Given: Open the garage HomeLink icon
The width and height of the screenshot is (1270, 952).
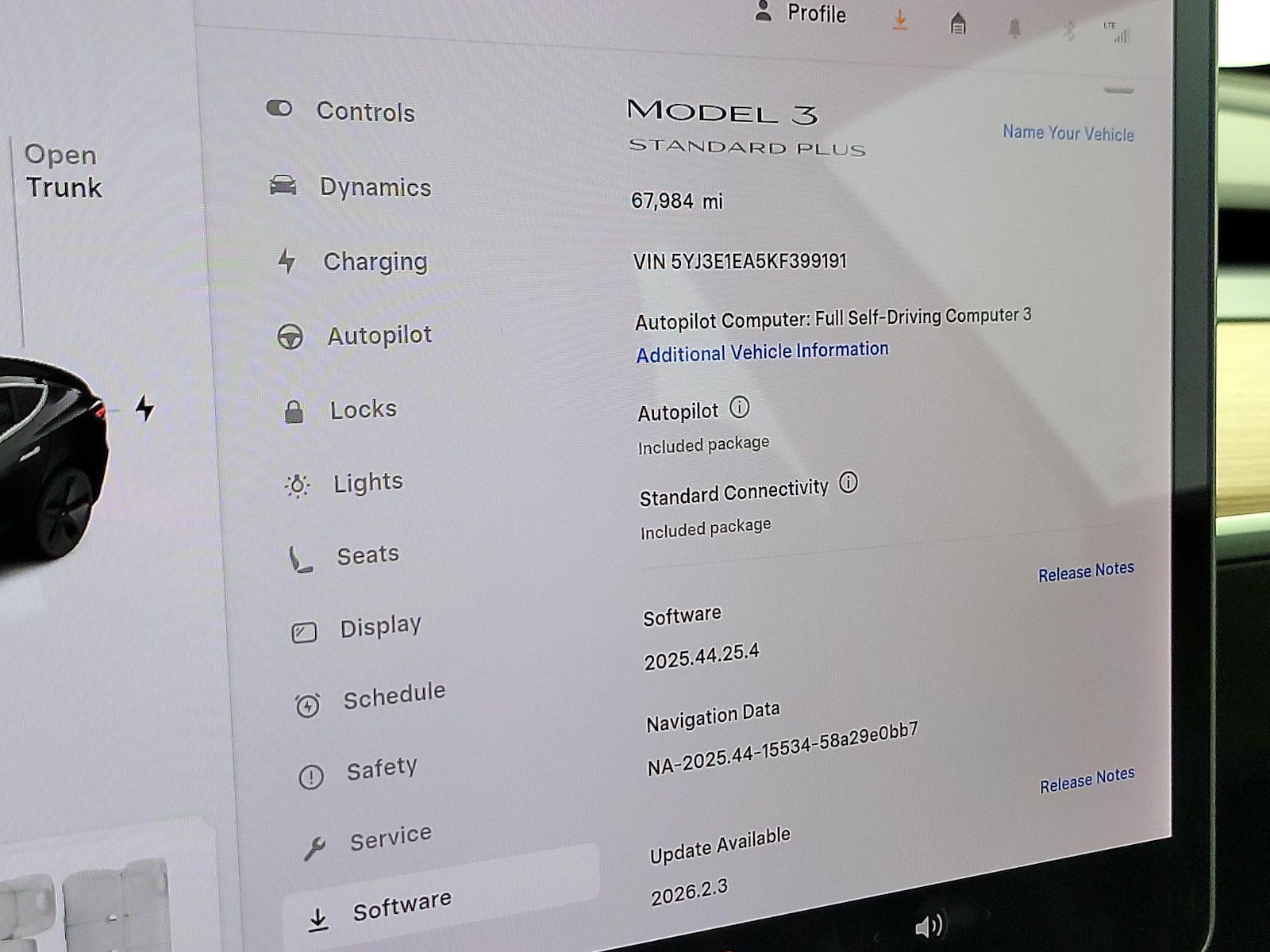Looking at the screenshot, I should 958,24.
